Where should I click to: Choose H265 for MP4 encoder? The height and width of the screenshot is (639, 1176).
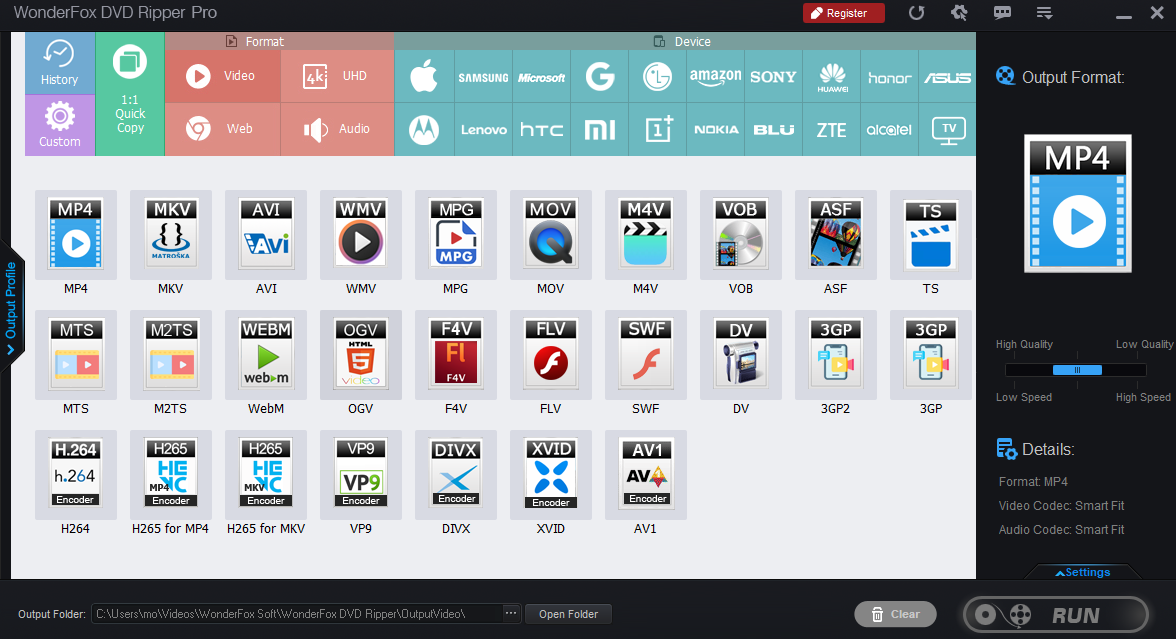coord(171,474)
